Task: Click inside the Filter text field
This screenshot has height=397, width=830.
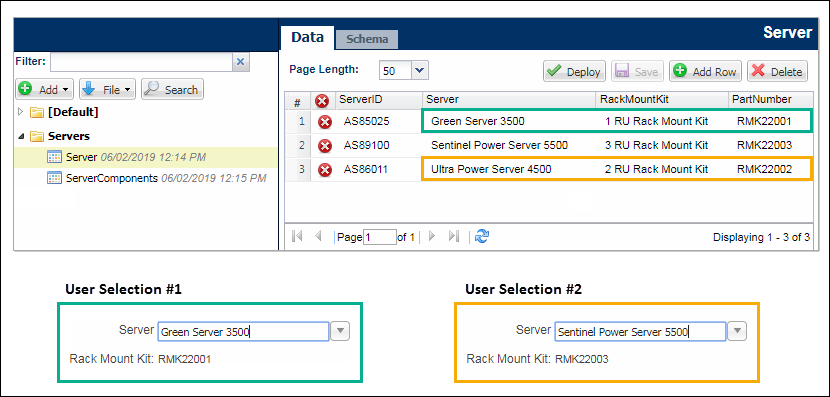Action: [141, 62]
